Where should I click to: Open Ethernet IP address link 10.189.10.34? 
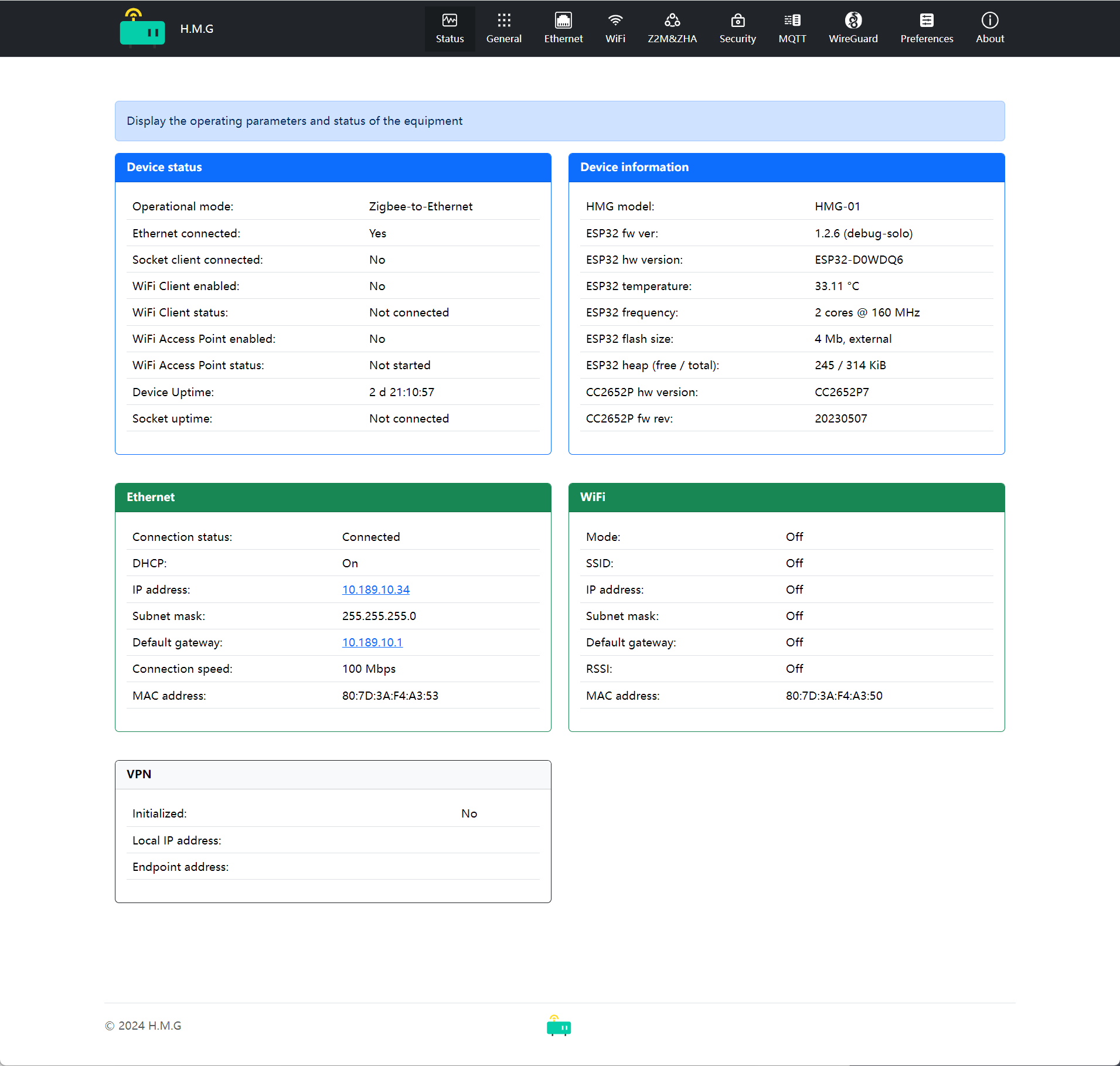(x=376, y=590)
